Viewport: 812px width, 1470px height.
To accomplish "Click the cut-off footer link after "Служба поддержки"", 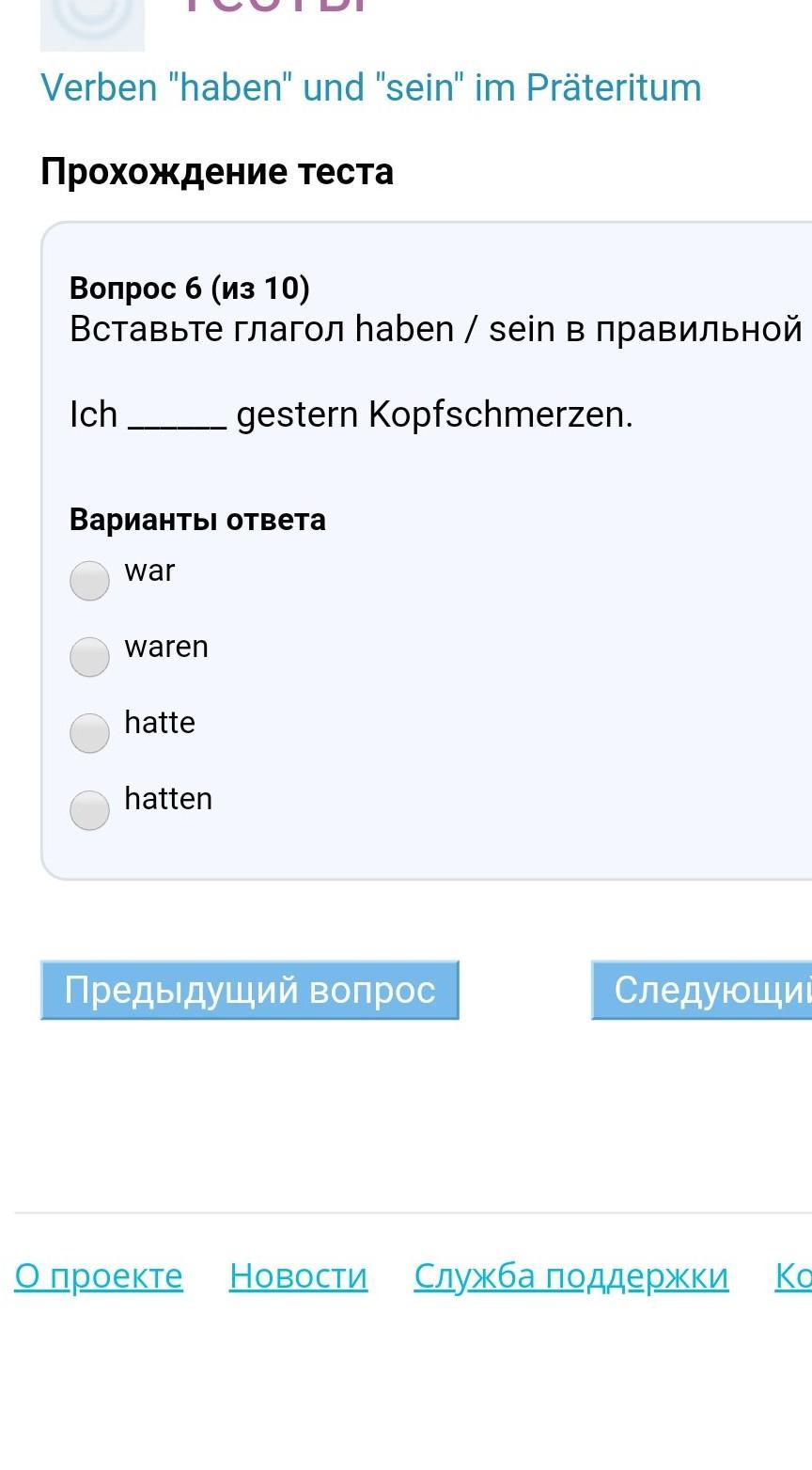I will [x=793, y=1275].
